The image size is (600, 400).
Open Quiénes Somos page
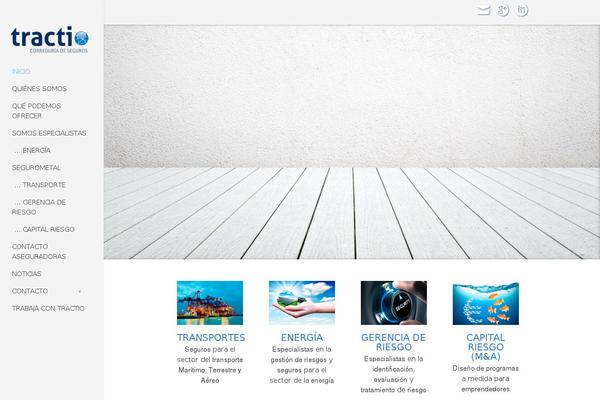point(39,89)
